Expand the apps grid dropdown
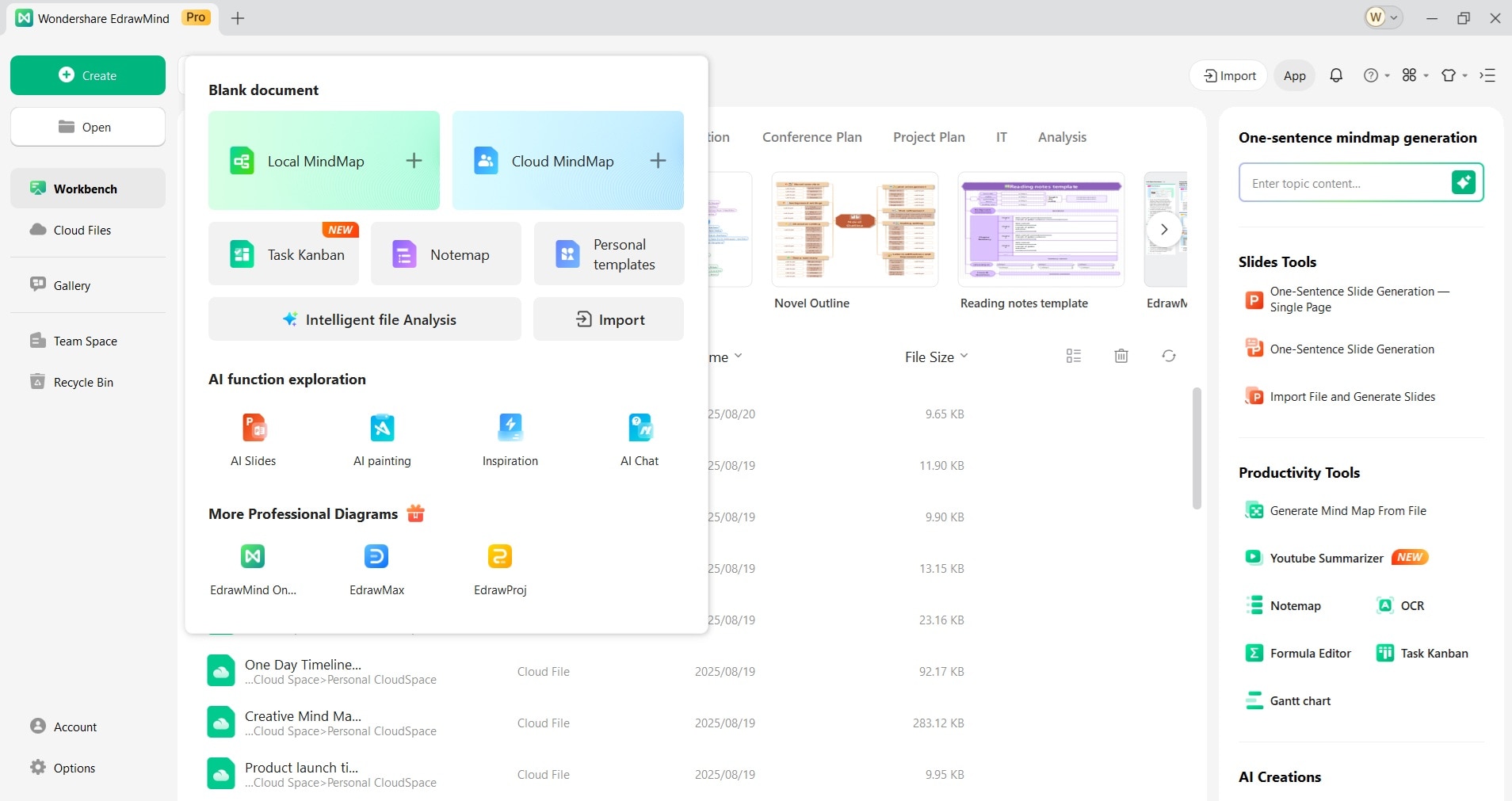The image size is (1512, 801). [x=1415, y=75]
